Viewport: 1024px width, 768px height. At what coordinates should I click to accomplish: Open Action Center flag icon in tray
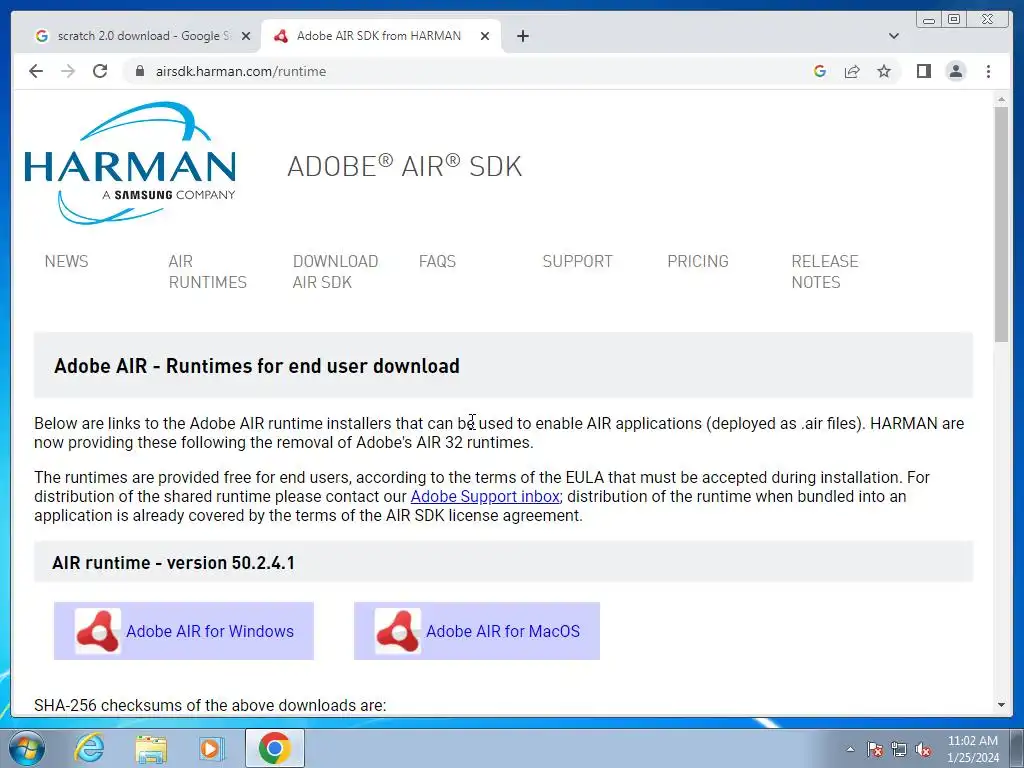point(875,749)
